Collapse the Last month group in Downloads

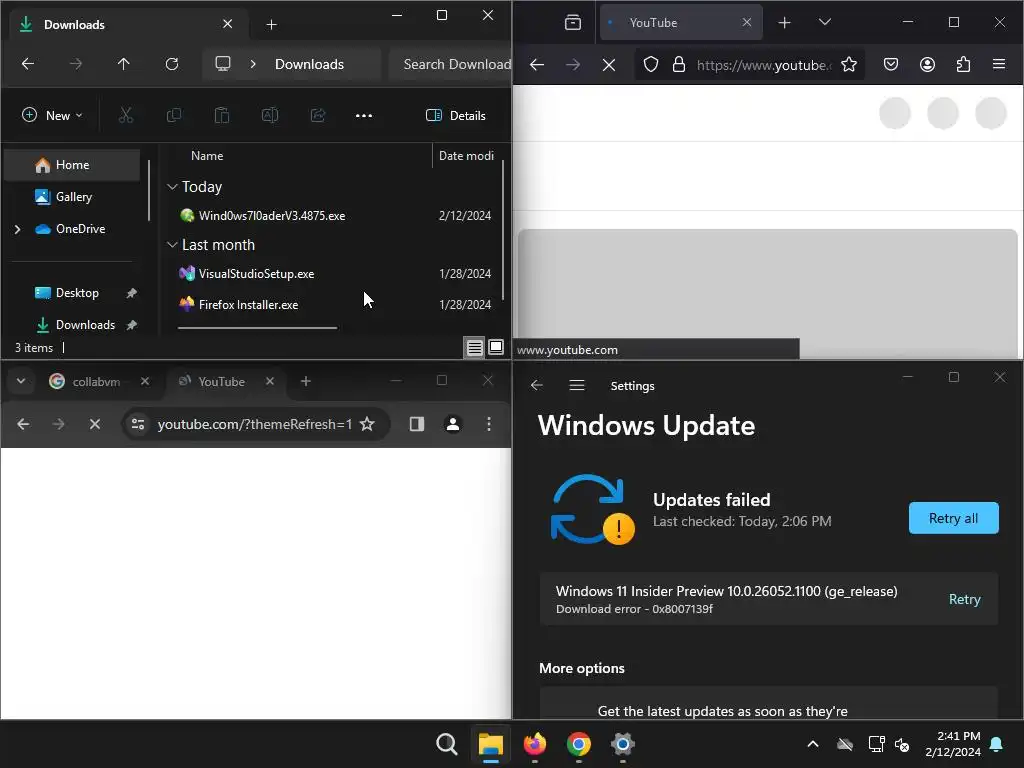(x=172, y=245)
